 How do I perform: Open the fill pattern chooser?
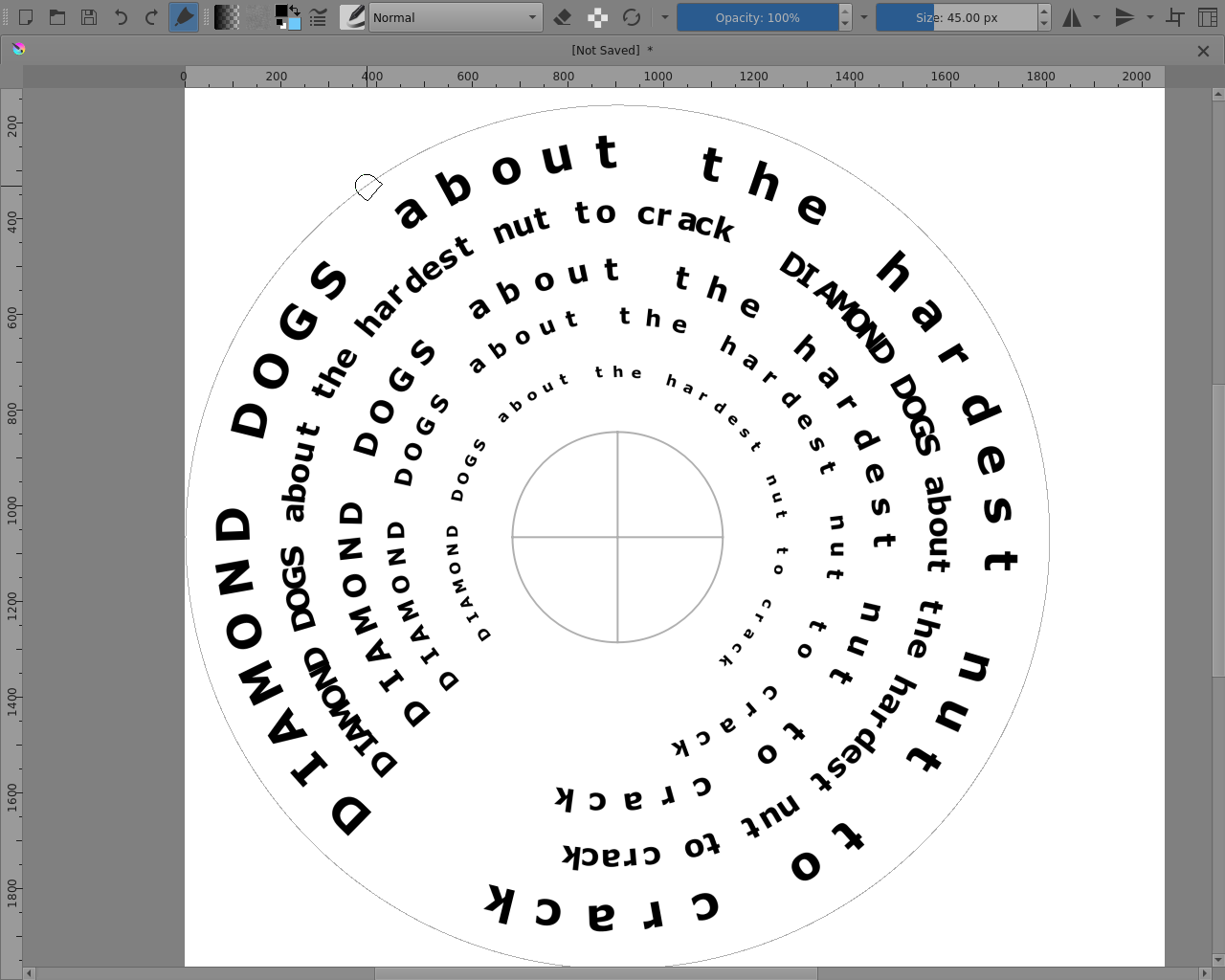pos(257,17)
